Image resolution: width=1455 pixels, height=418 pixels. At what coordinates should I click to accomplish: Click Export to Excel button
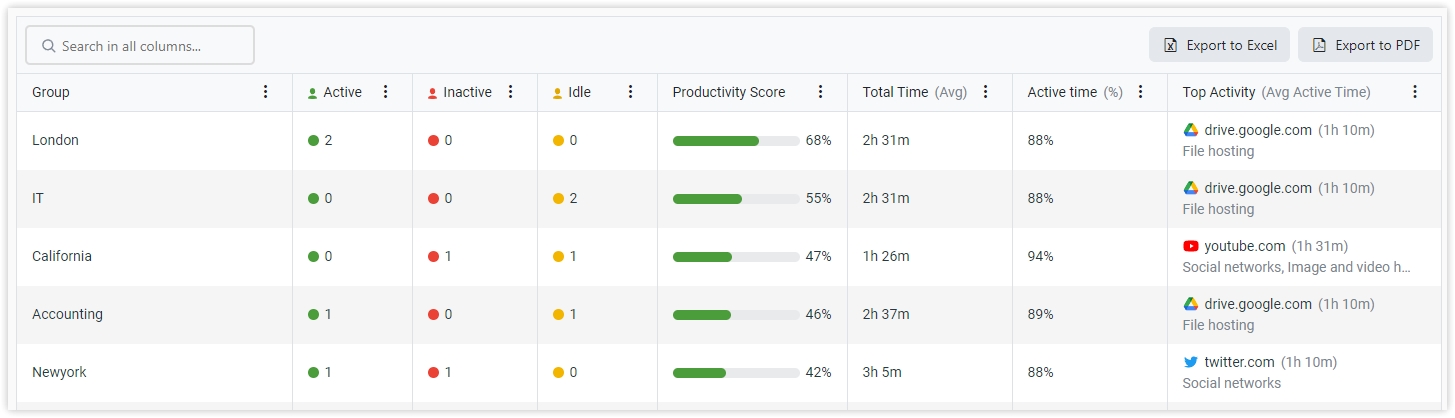1219,45
